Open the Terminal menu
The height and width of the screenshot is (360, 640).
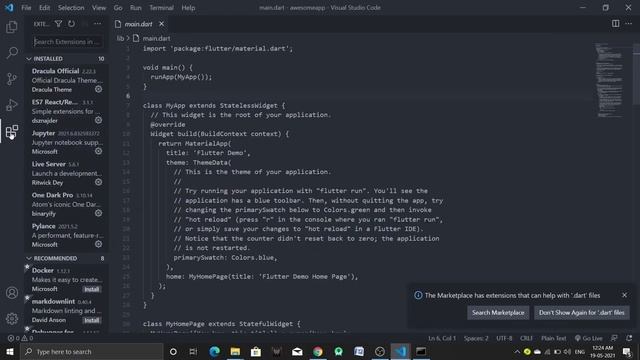click(x=161, y=8)
